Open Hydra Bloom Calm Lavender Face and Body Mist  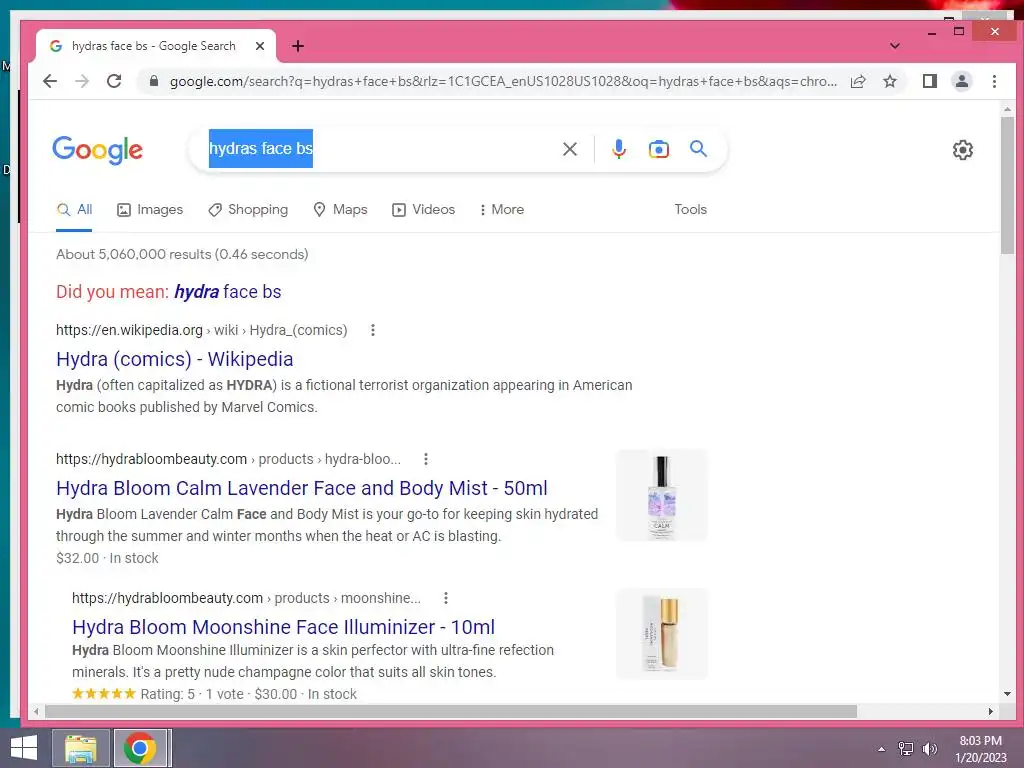[302, 488]
